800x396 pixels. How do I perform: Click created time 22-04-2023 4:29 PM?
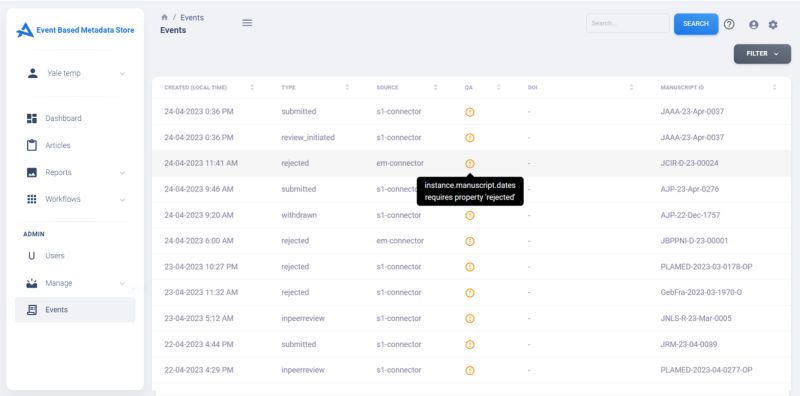click(199, 370)
